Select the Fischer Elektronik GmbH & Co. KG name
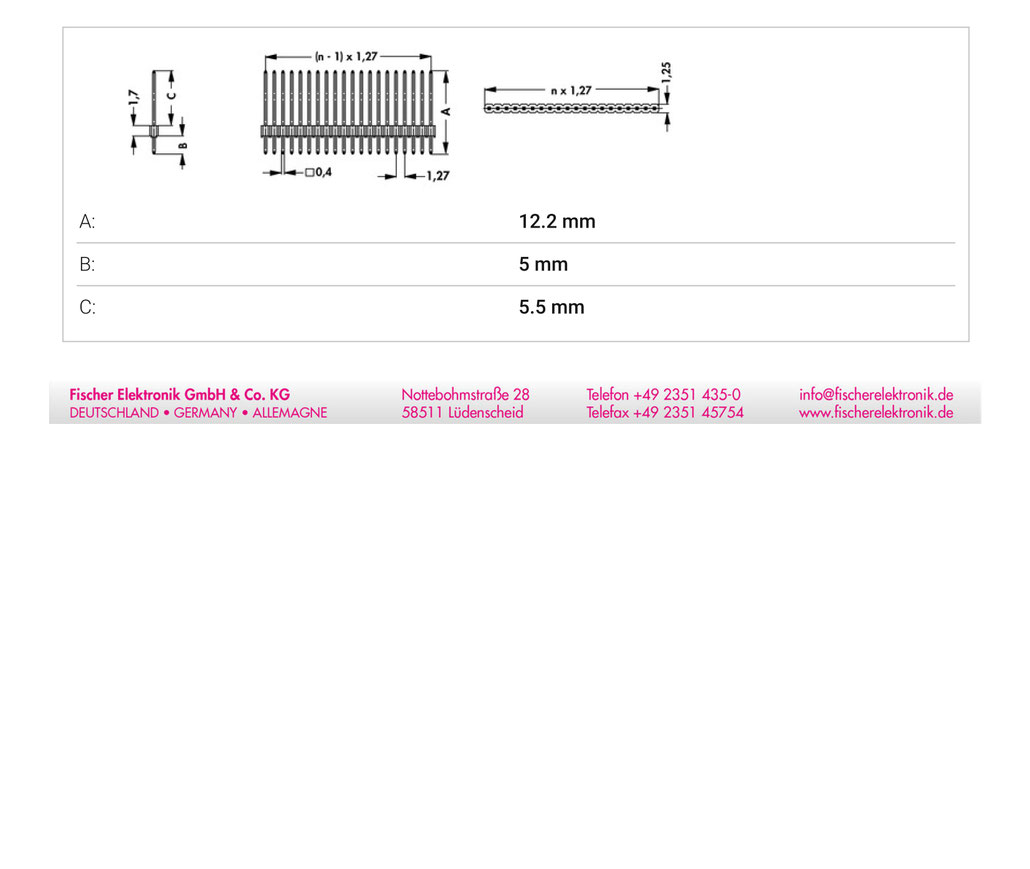 (179, 395)
